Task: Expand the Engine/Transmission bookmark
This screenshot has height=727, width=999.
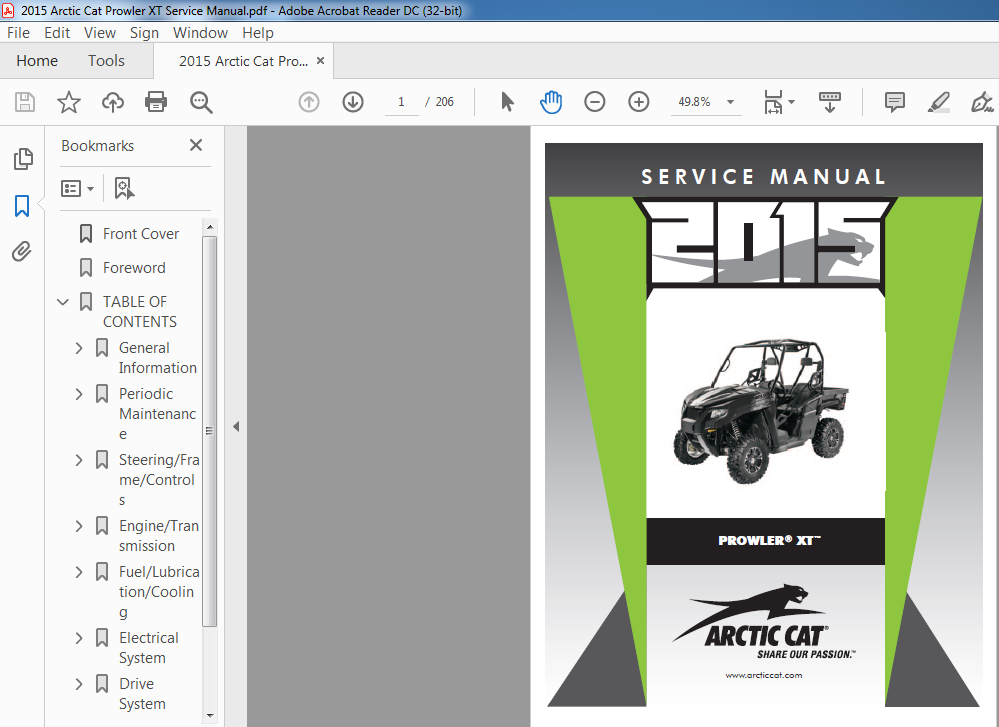Action: 79,526
